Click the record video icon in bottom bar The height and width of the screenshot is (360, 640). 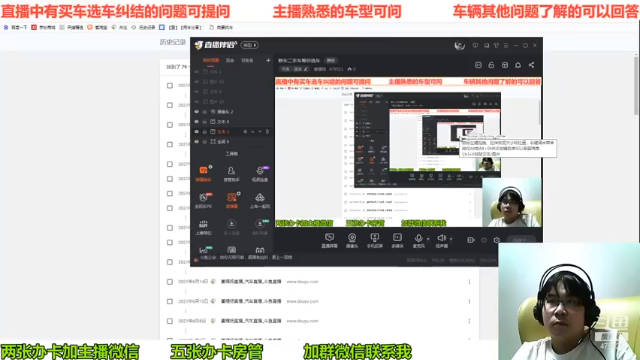click(x=471, y=240)
